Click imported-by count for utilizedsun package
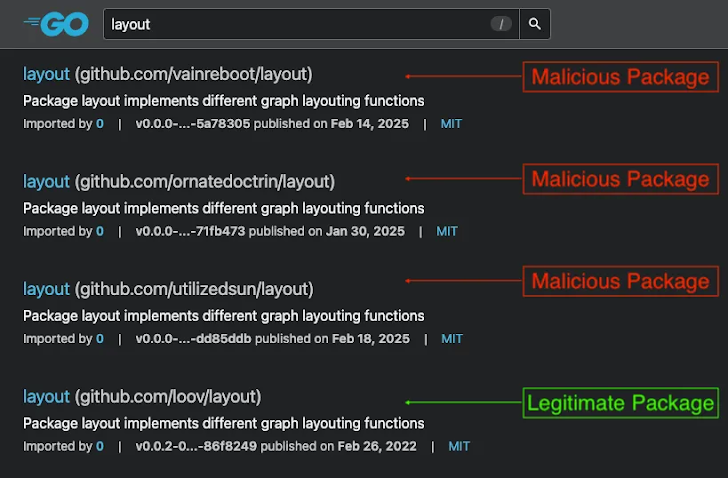The height and width of the screenshot is (478, 728). coord(100,339)
